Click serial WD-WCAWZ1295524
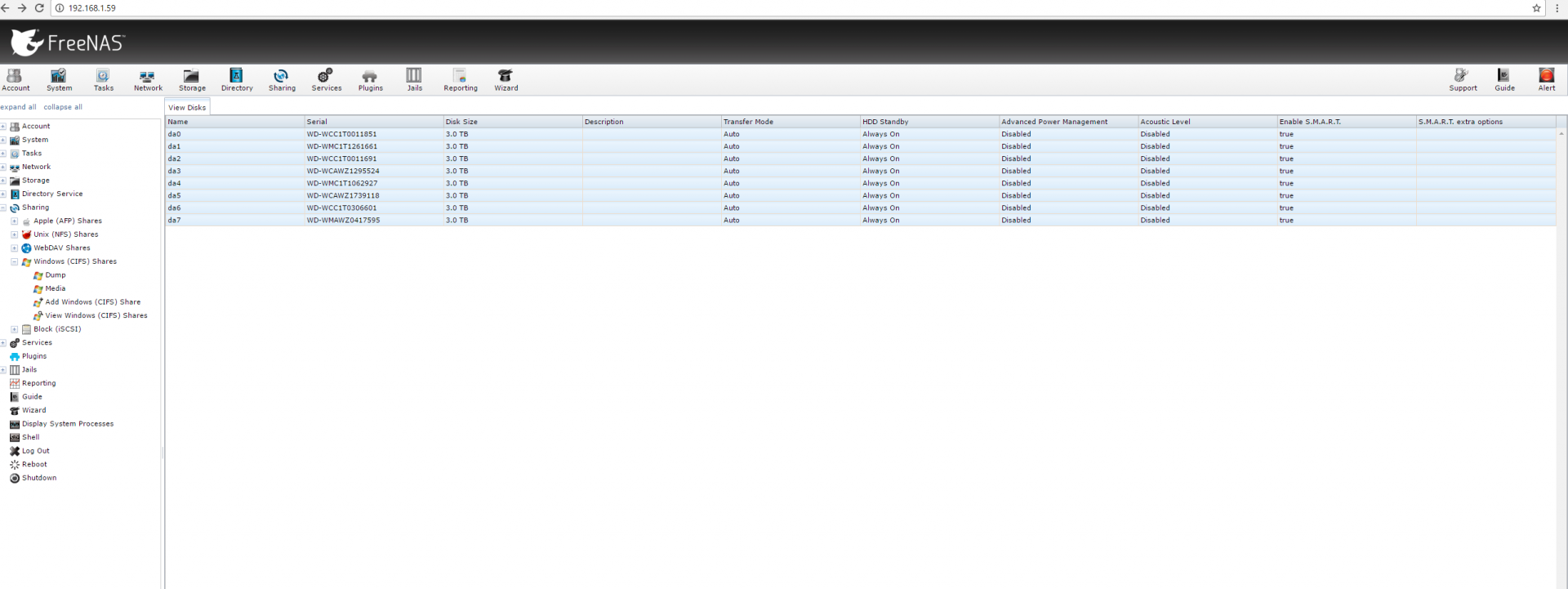This screenshot has width=1568, height=589. pos(343,172)
